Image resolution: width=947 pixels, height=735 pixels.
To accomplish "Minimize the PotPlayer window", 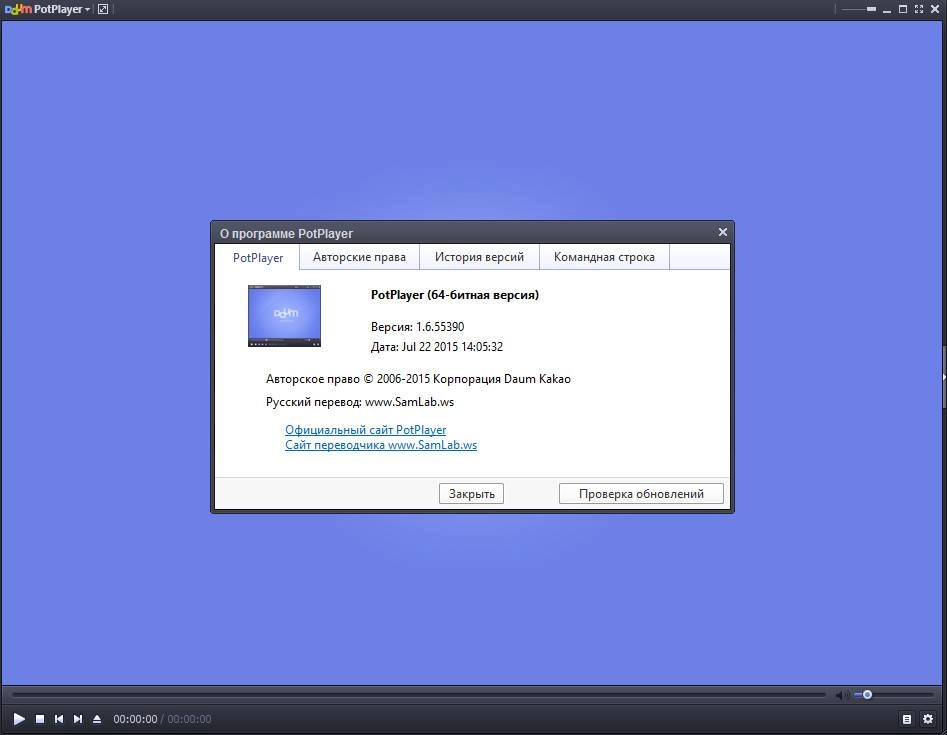I will point(887,10).
